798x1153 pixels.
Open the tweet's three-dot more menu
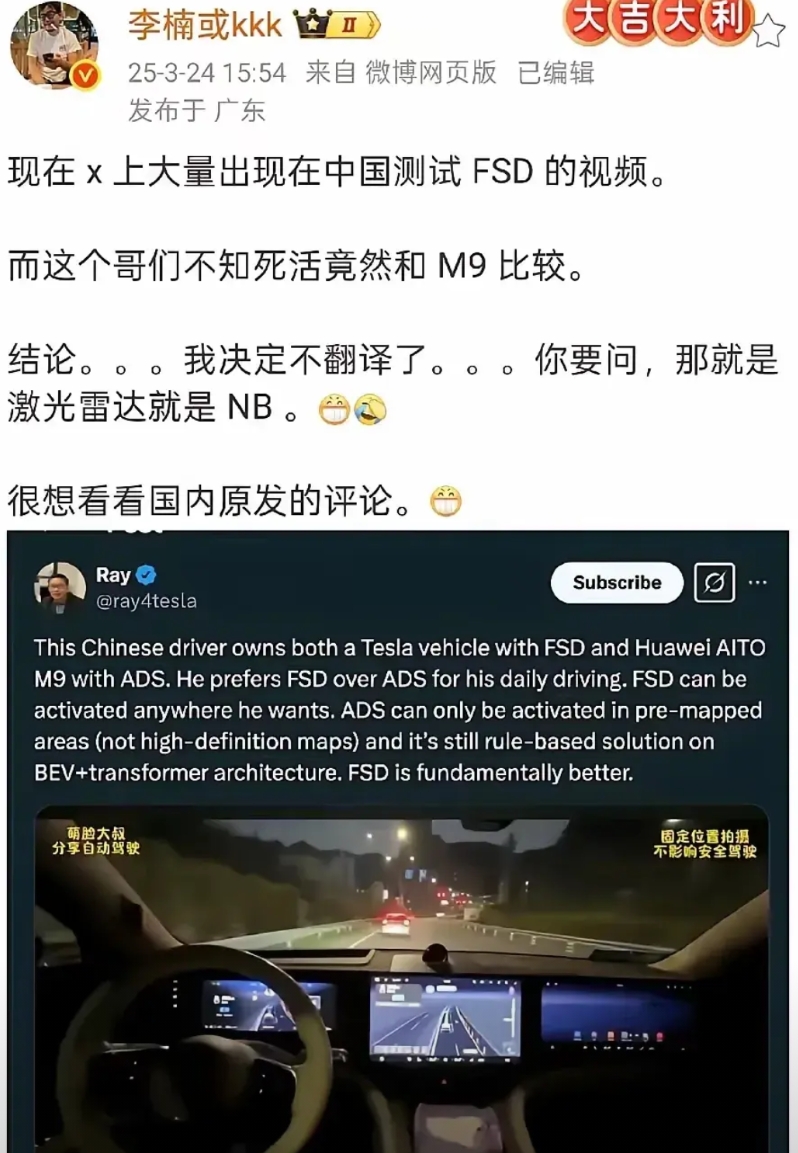point(758,582)
